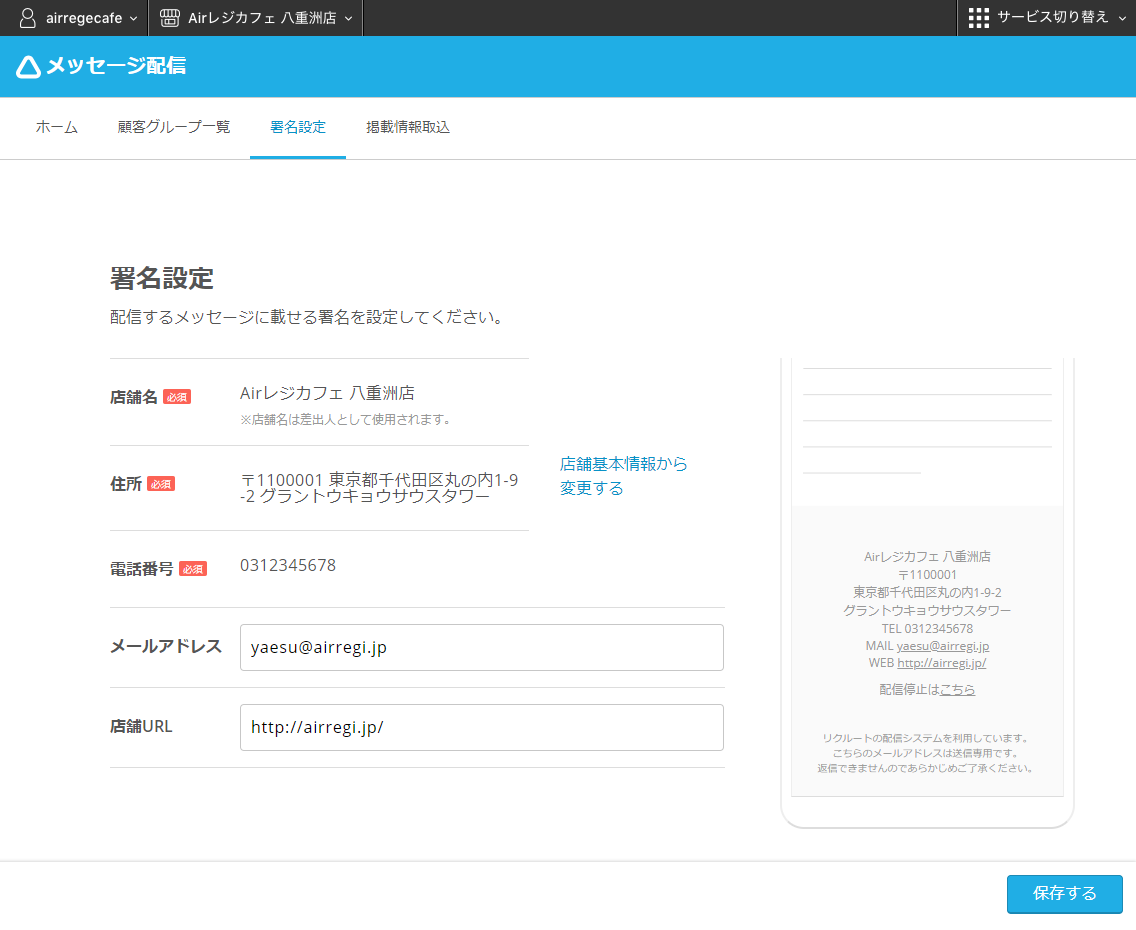This screenshot has height=930, width=1136.
Task: Select the 署名設定 tab
Action: coord(298,127)
